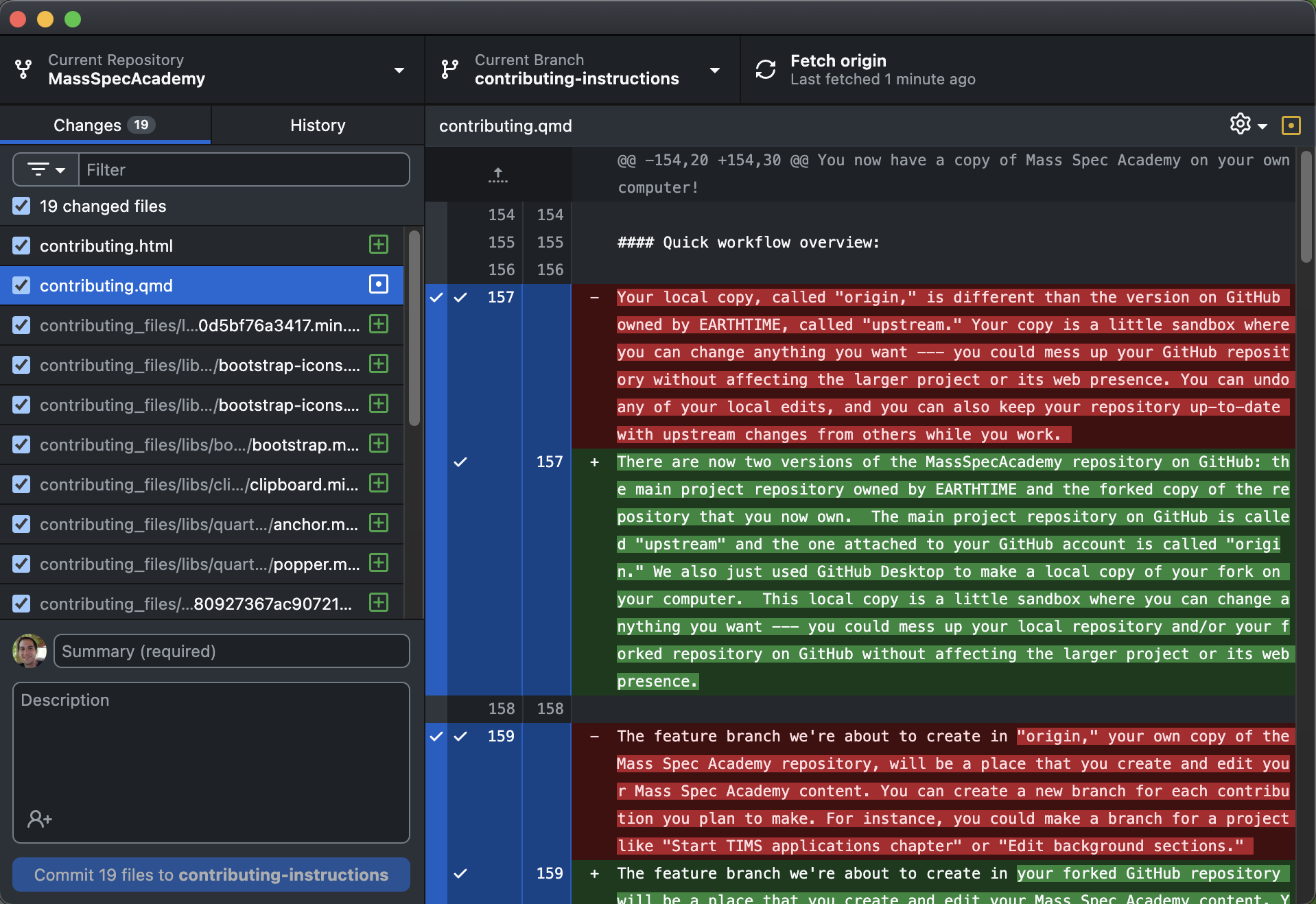This screenshot has width=1316, height=904.
Task: Click the fetch origin sync arrows icon
Action: (766, 69)
